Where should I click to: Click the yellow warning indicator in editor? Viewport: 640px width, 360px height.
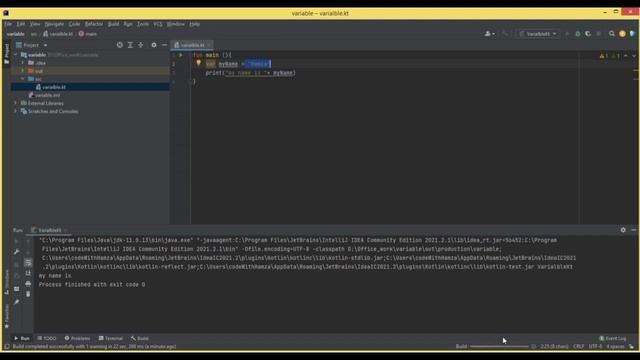tap(604, 56)
